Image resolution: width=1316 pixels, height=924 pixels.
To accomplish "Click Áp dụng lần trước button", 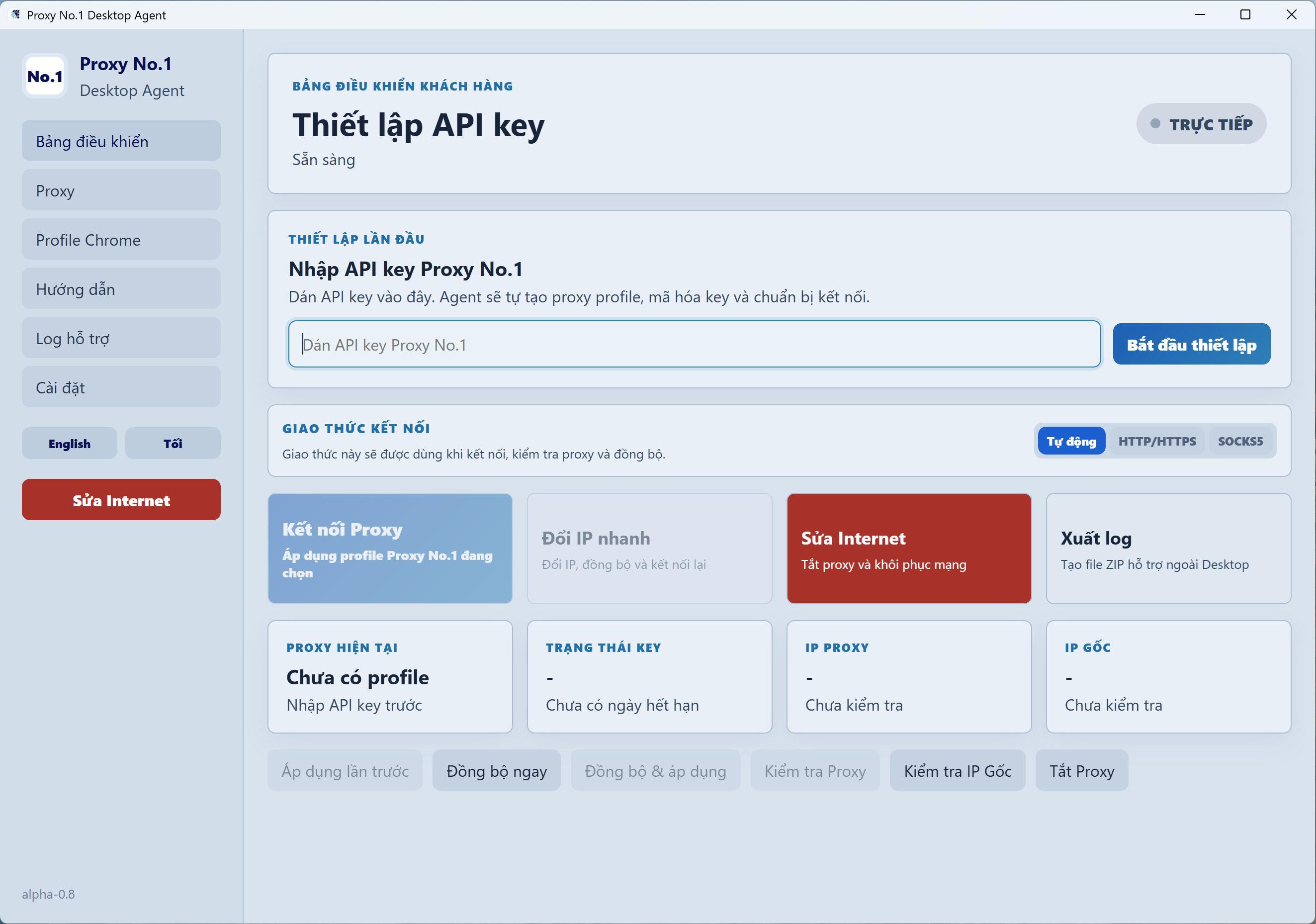I will (345, 771).
